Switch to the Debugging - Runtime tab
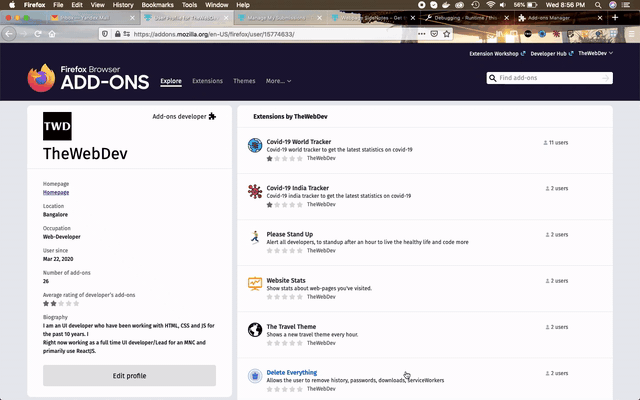The image size is (640, 400). click(465, 18)
